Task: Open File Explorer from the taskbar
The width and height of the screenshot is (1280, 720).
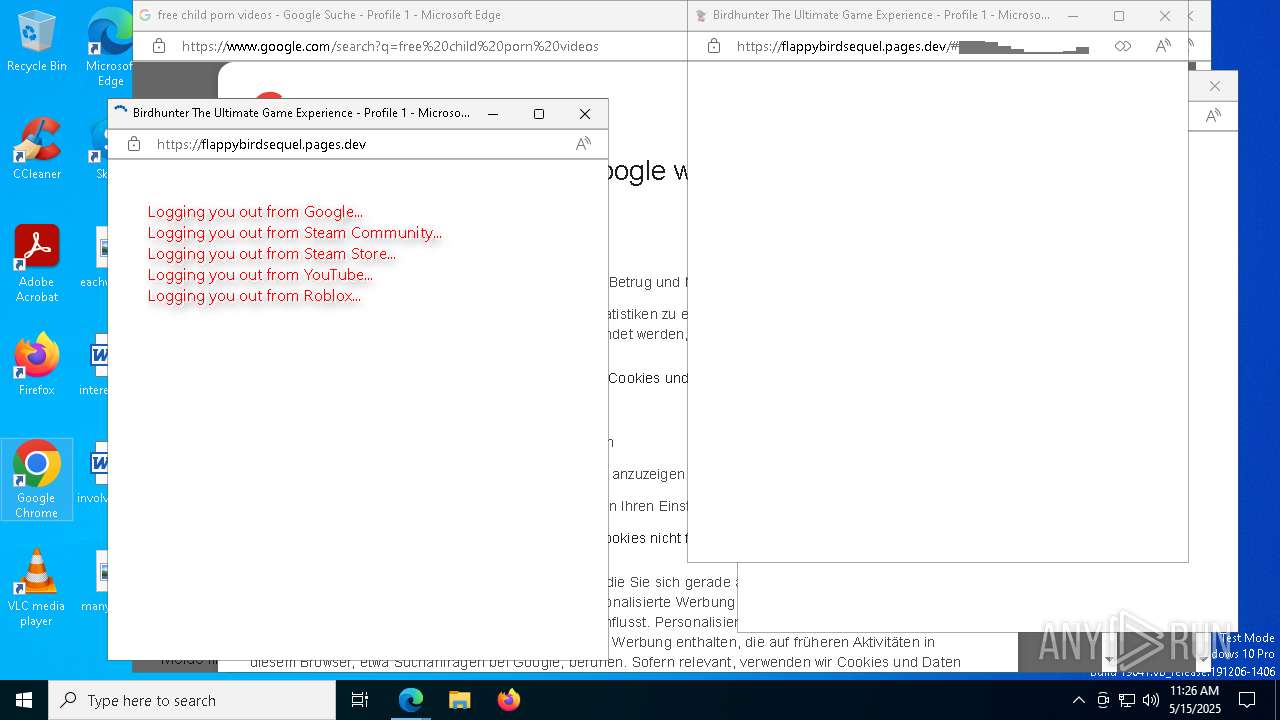Action: click(x=460, y=700)
